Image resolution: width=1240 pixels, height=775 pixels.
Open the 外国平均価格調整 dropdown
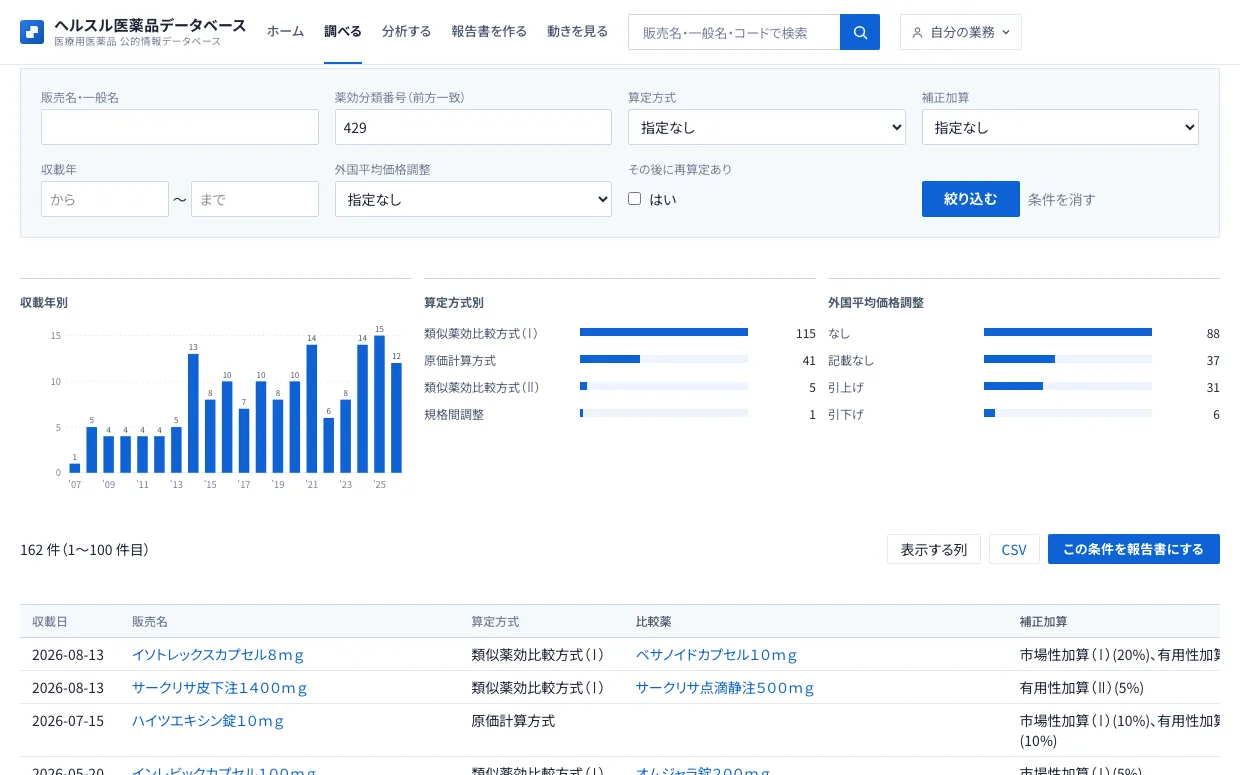(473, 199)
